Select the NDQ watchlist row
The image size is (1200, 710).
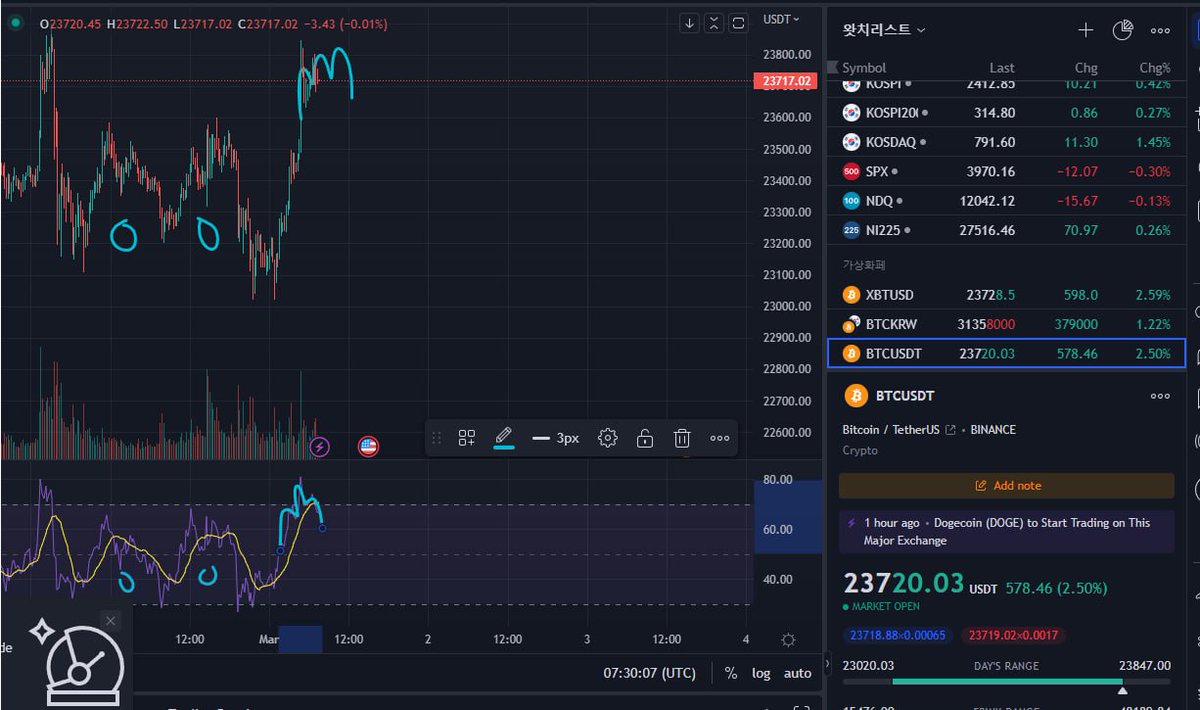click(x=1007, y=201)
